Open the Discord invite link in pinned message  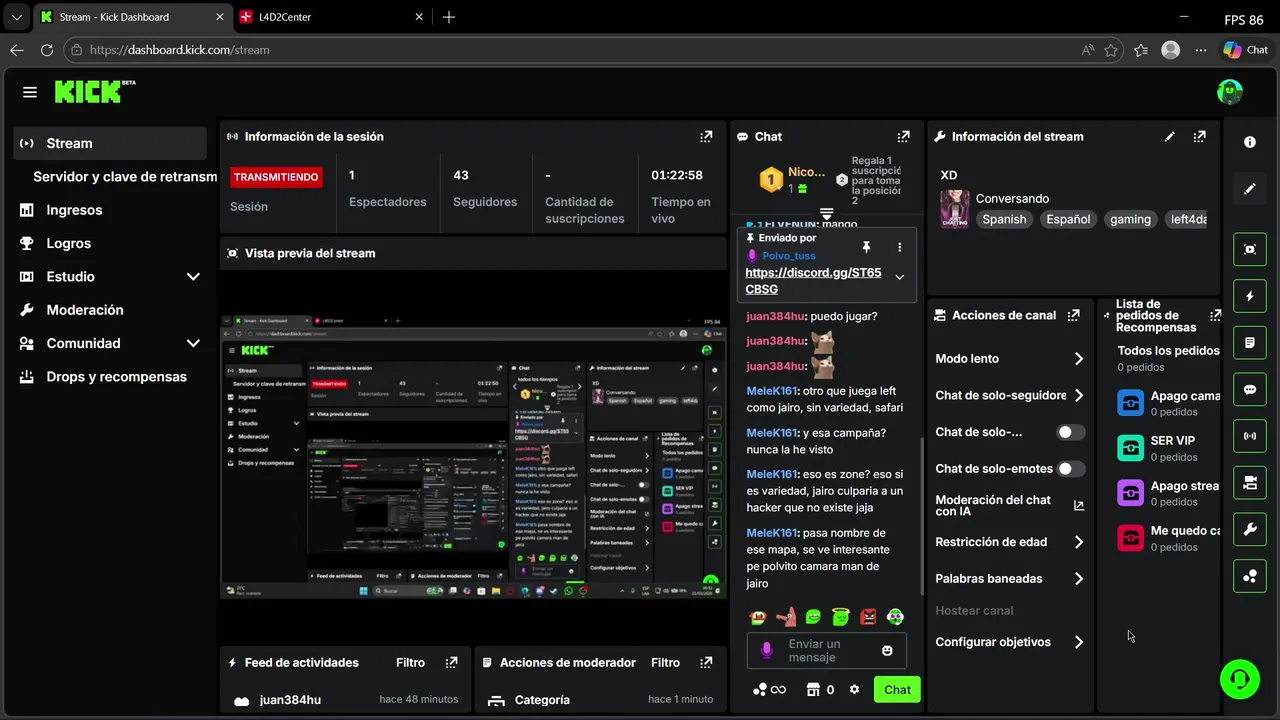813,281
